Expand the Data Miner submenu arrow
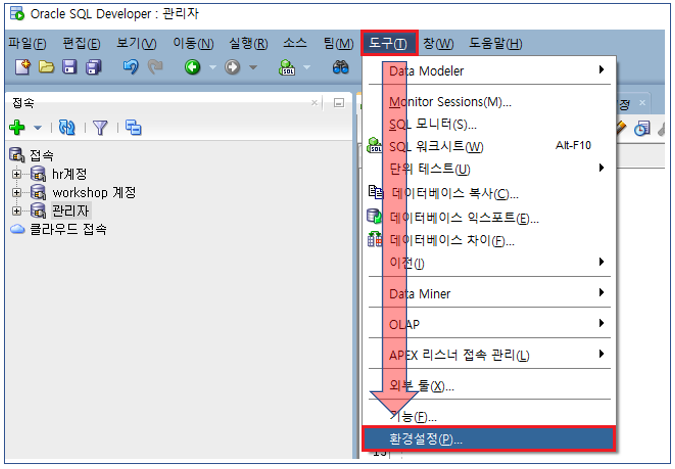This screenshot has width=675, height=469. 601,292
